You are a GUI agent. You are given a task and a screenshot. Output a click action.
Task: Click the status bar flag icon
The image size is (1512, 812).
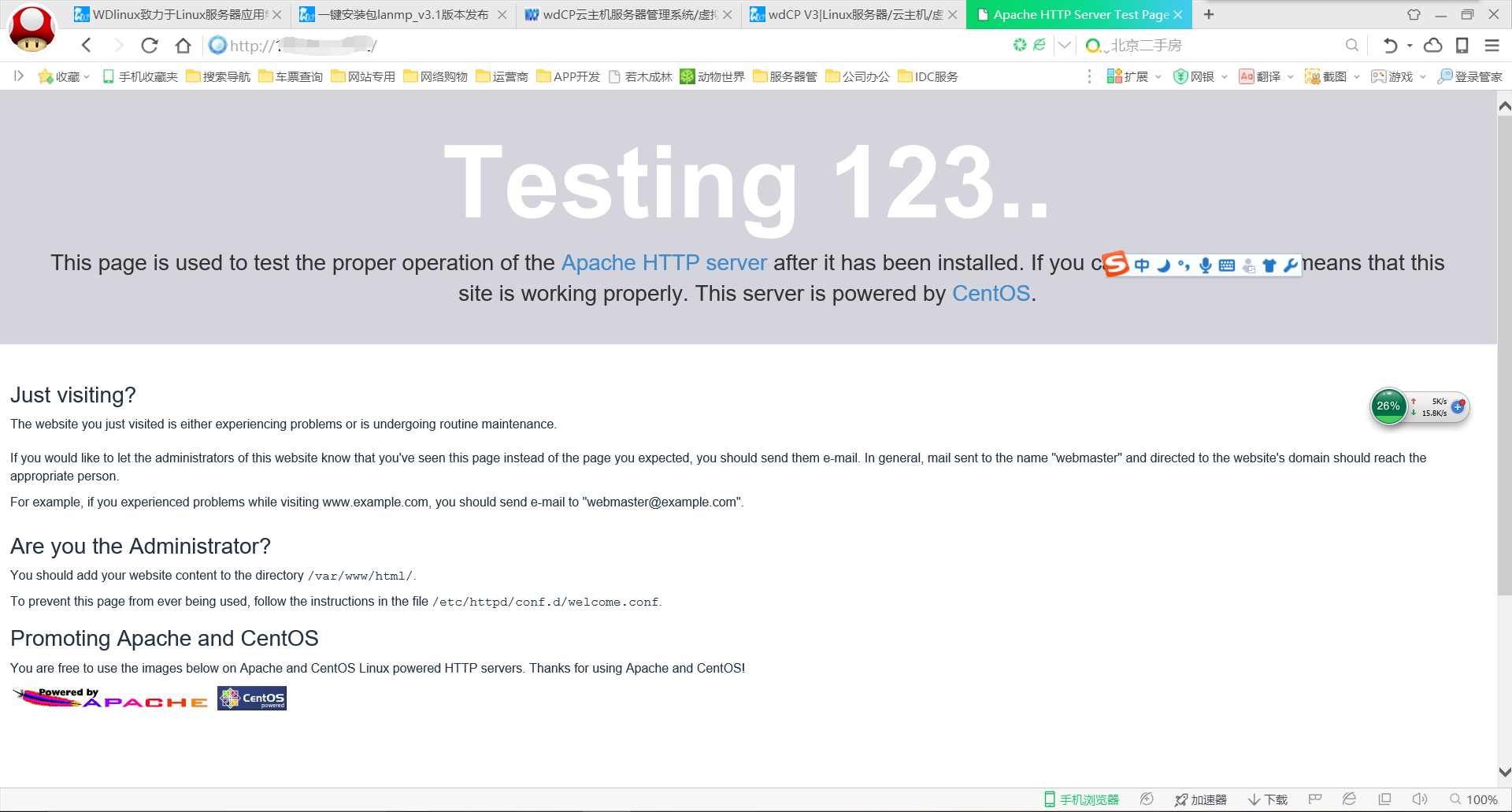(1315, 799)
